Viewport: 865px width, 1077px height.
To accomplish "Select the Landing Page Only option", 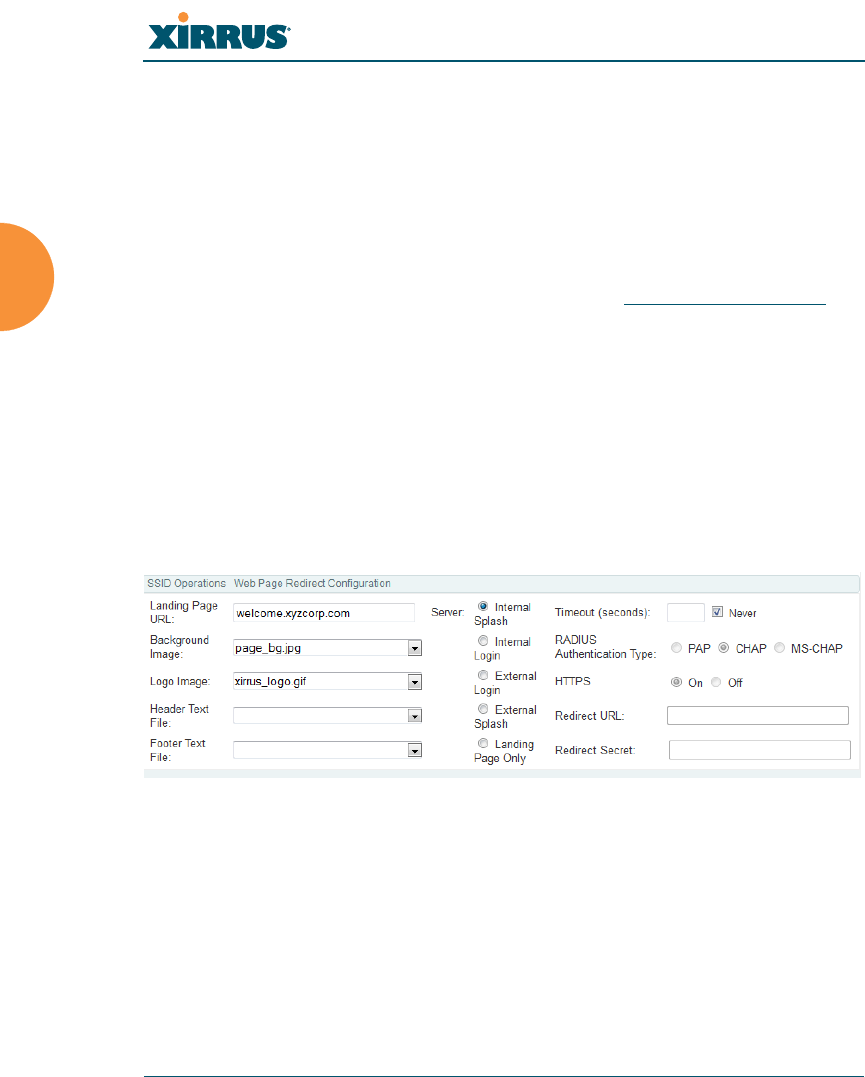I will pyautogui.click(x=483, y=743).
